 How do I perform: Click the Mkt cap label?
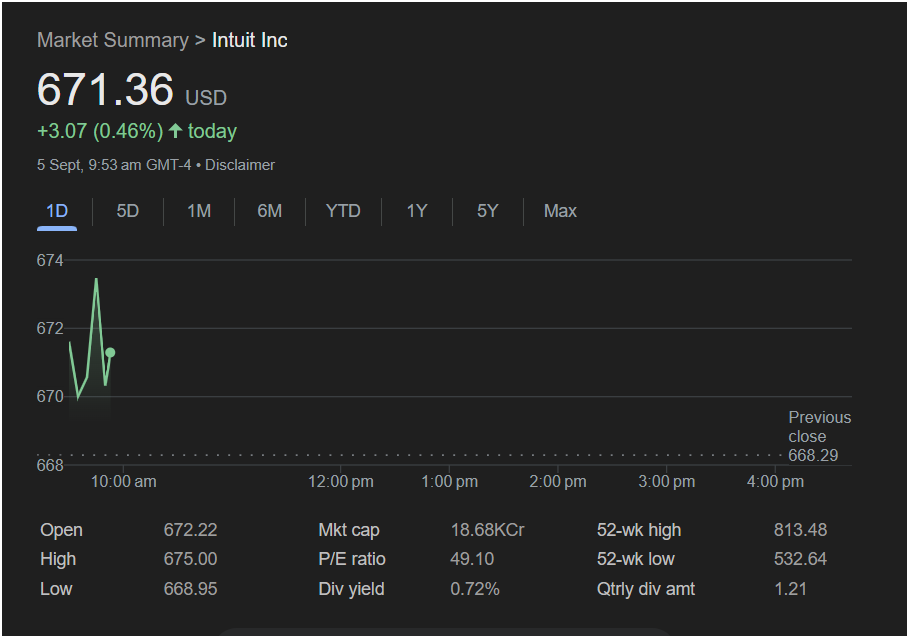pyautogui.click(x=349, y=530)
